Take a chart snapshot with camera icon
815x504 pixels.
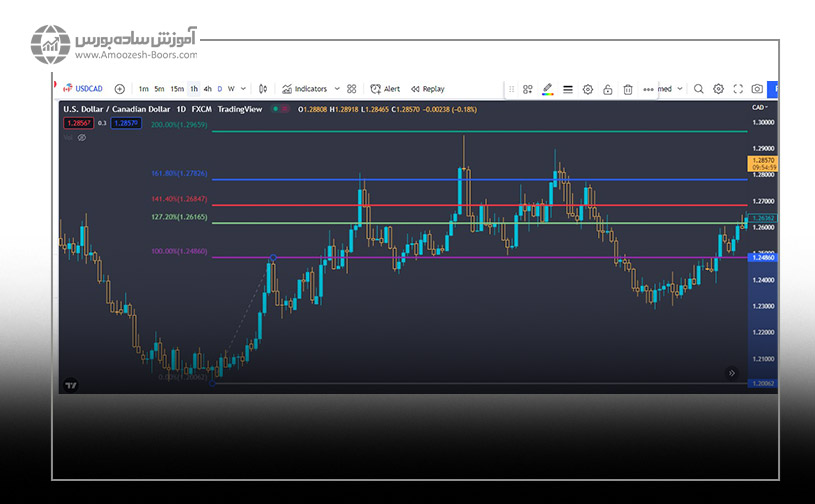click(x=757, y=89)
